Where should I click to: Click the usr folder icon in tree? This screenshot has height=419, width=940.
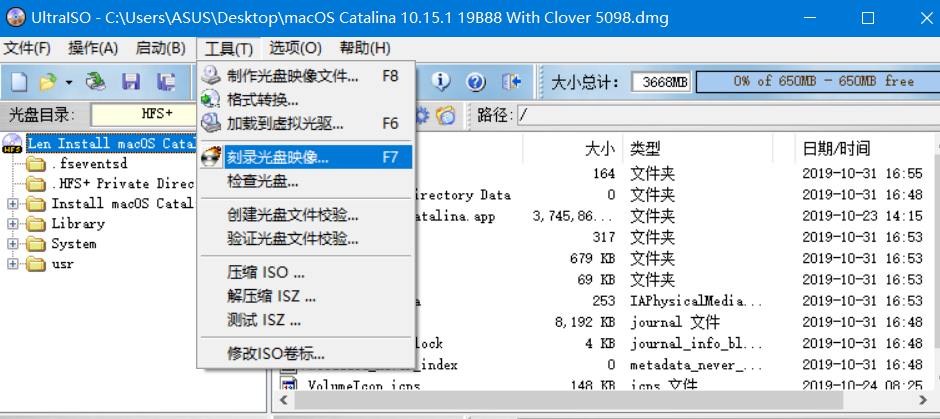(x=36, y=264)
